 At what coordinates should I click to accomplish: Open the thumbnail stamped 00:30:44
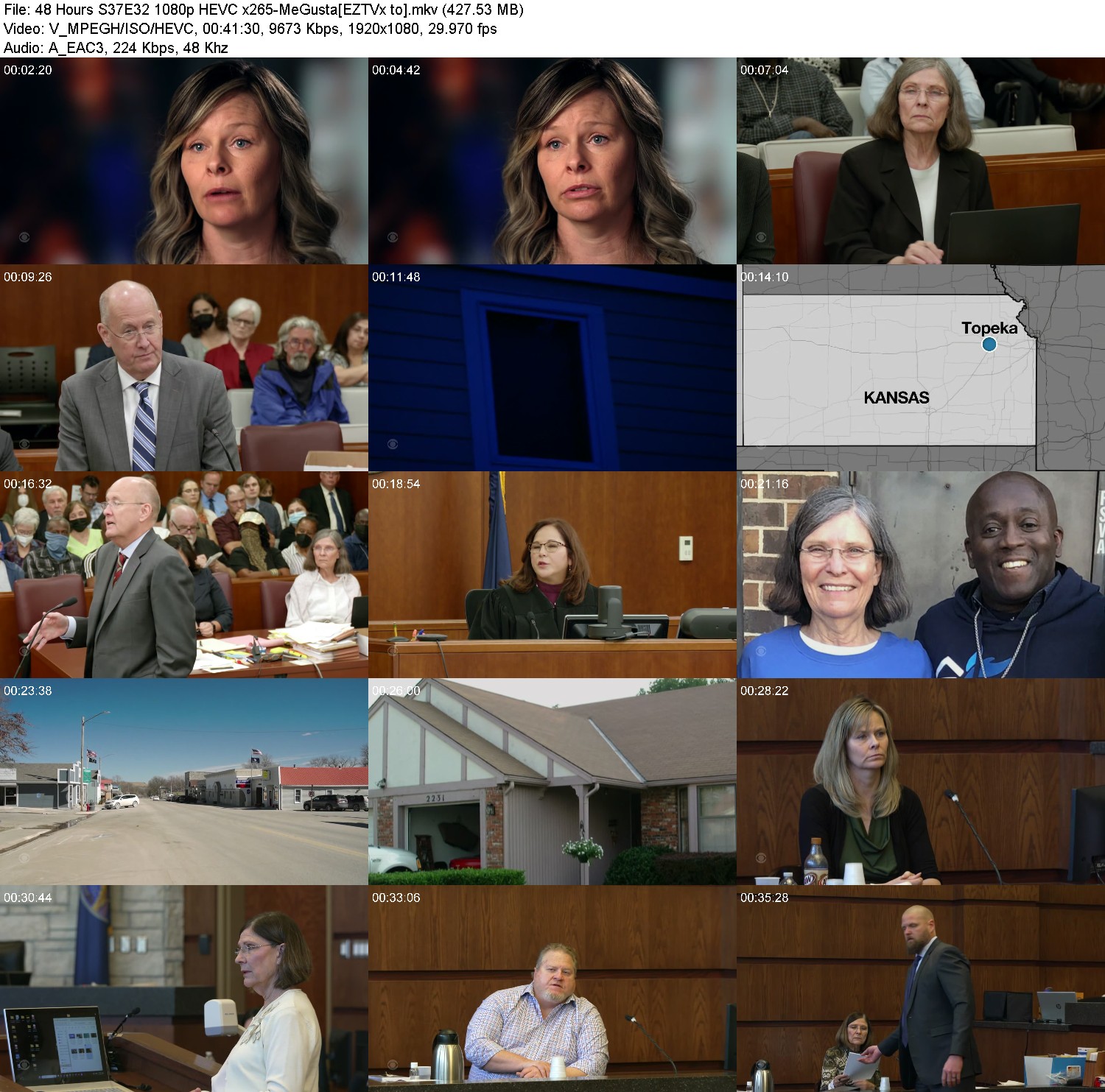coord(184,989)
